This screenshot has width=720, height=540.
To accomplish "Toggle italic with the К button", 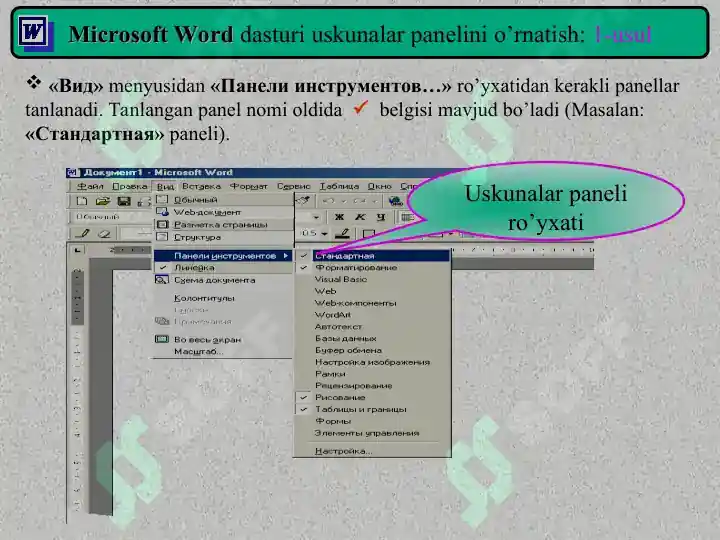I will (x=360, y=217).
